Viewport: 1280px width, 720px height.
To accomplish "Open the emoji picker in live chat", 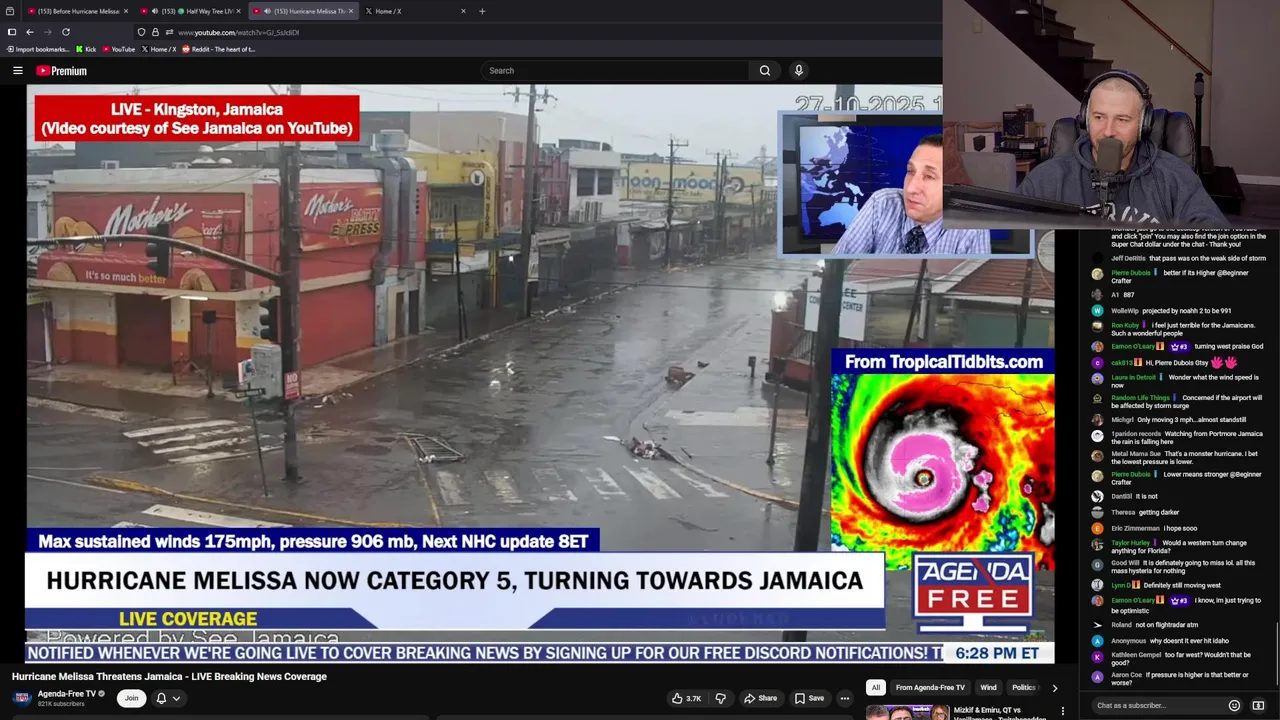I will [1234, 706].
